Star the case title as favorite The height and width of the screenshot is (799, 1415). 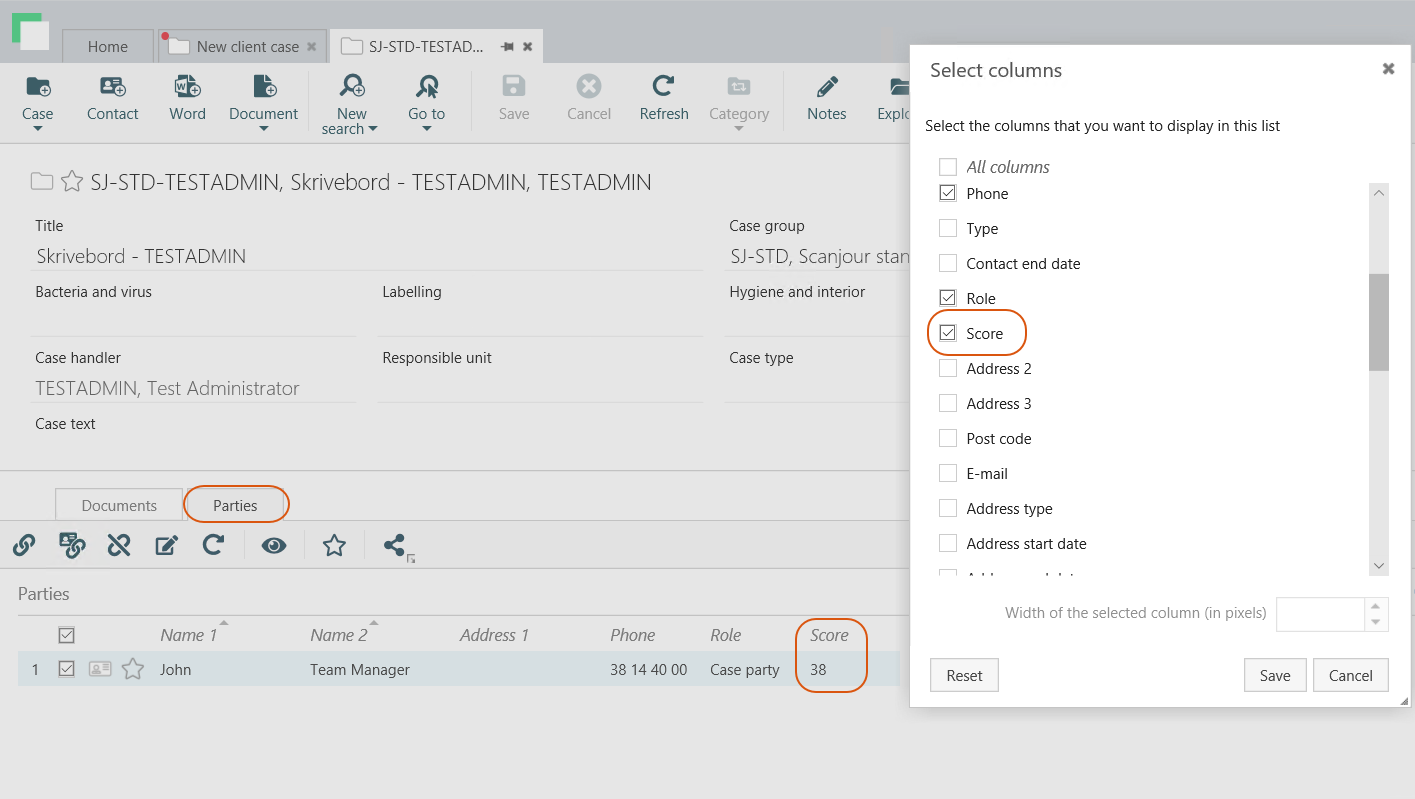(x=72, y=182)
